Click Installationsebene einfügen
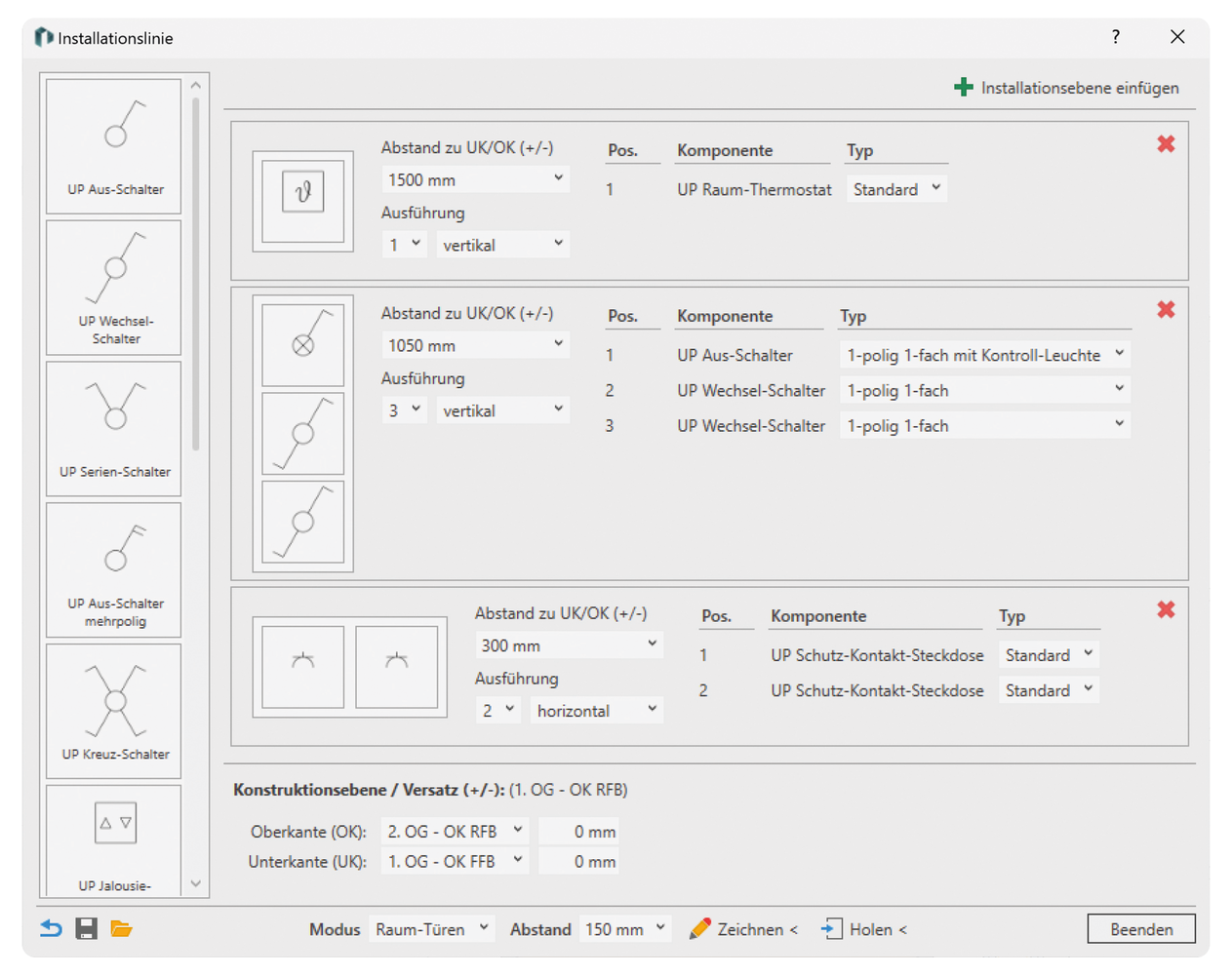1232x975 pixels. click(x=1066, y=88)
